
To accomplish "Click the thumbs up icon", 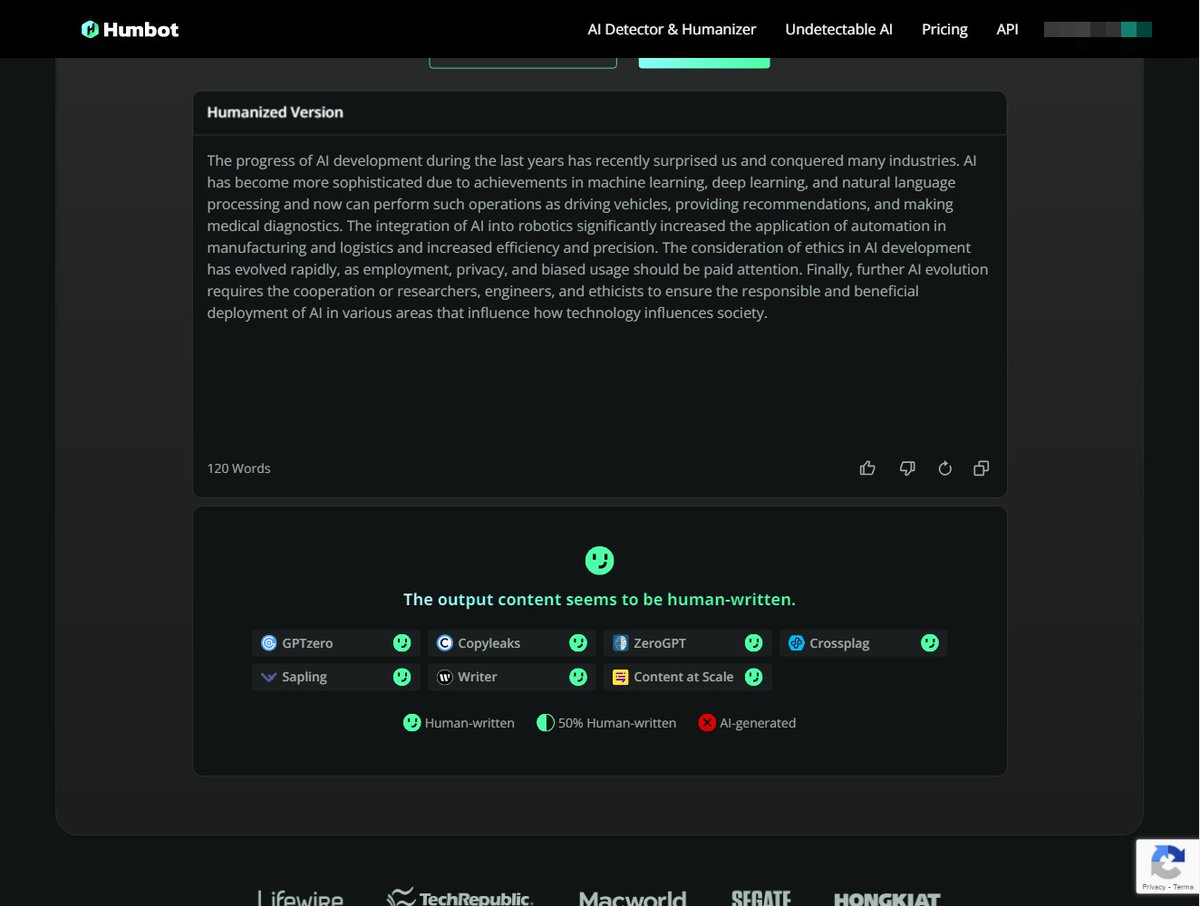I will tap(868, 468).
